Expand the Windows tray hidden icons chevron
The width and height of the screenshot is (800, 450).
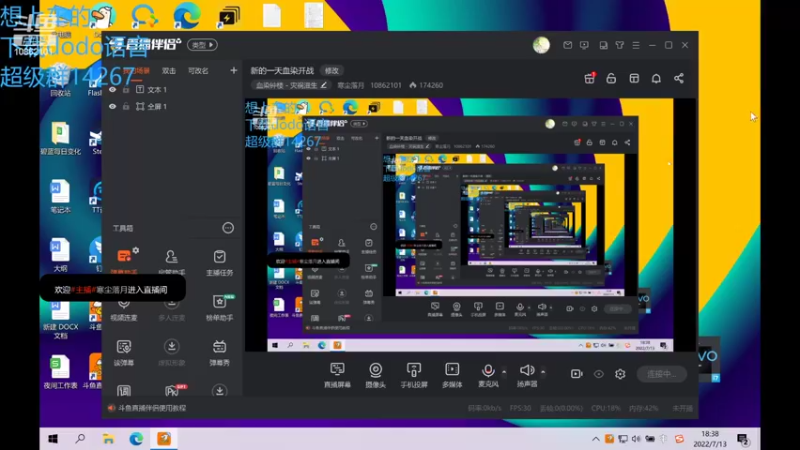595,439
